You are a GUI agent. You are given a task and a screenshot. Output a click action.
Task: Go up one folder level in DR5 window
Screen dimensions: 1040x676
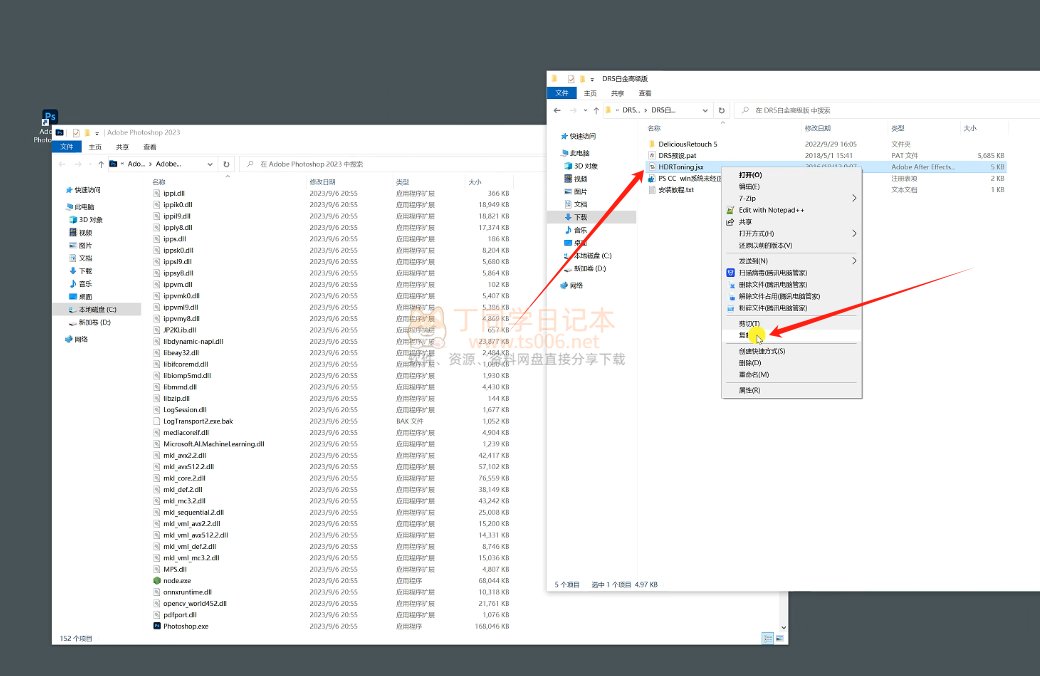point(596,109)
